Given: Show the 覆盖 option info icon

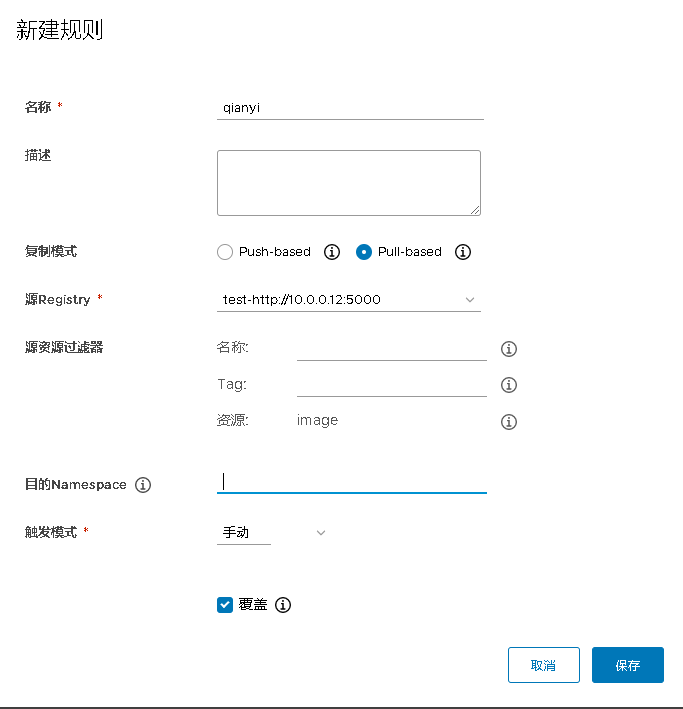Looking at the screenshot, I should click(283, 605).
